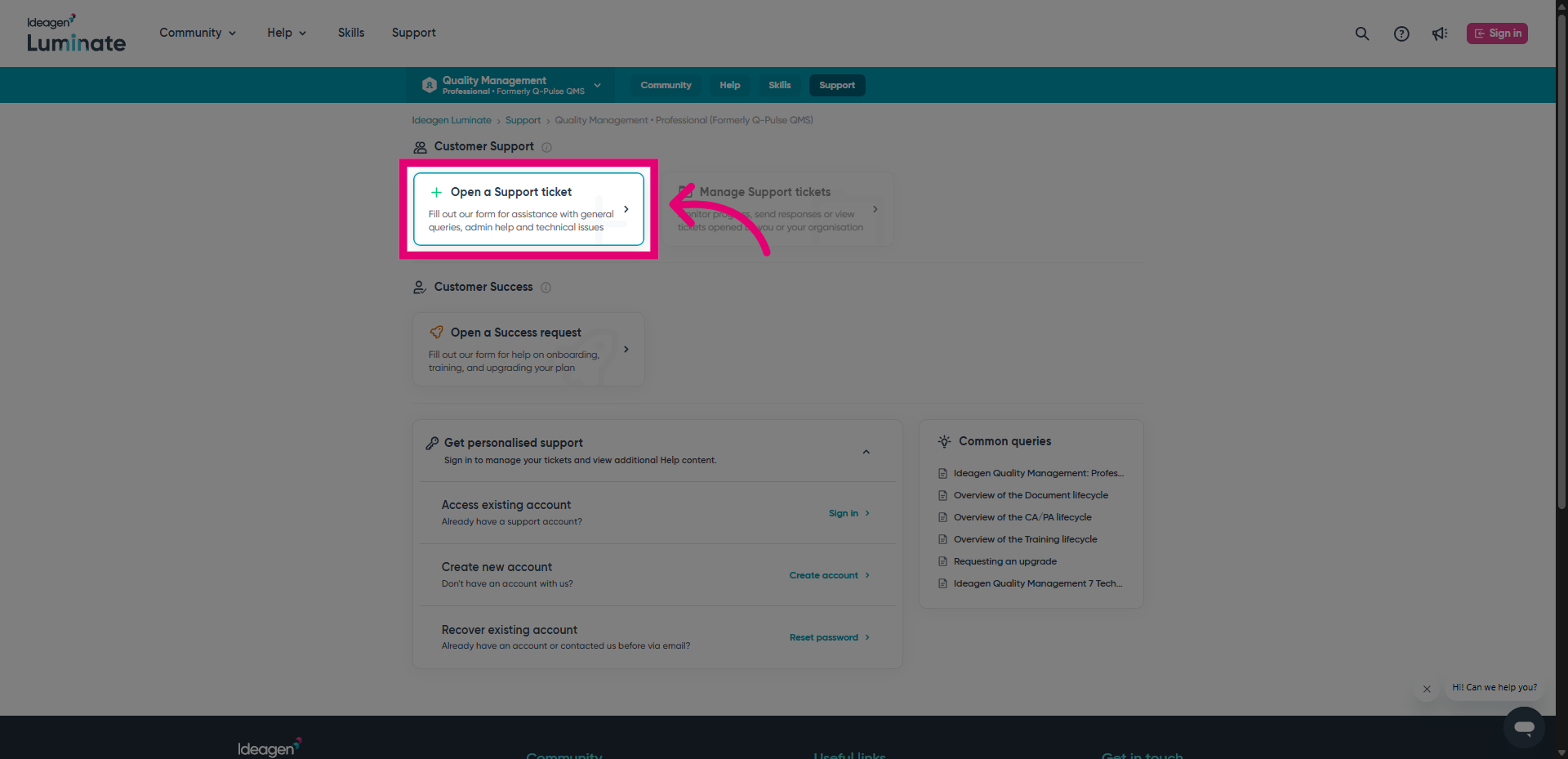Image resolution: width=1568 pixels, height=759 pixels.
Task: Click the Ideagen Luminate logo
Action: tap(76, 33)
